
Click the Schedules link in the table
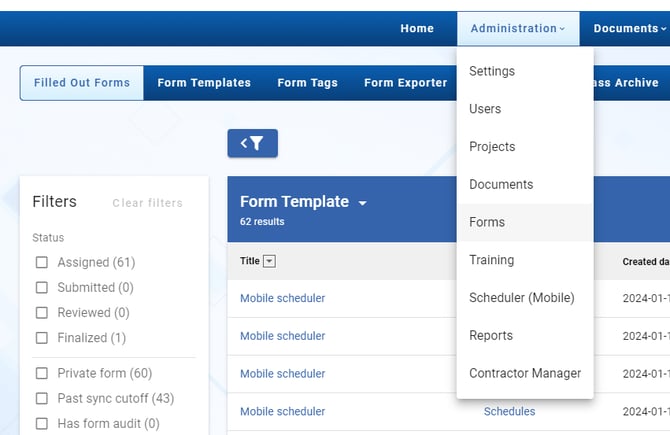tap(509, 411)
